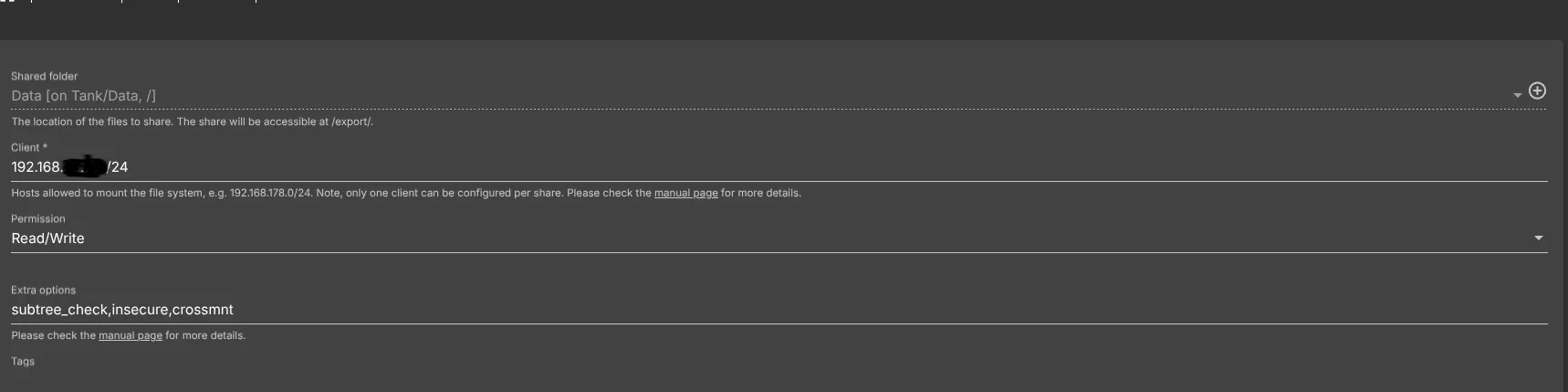
Task: Click the crossmnt text in Extra options
Action: click(x=203, y=310)
